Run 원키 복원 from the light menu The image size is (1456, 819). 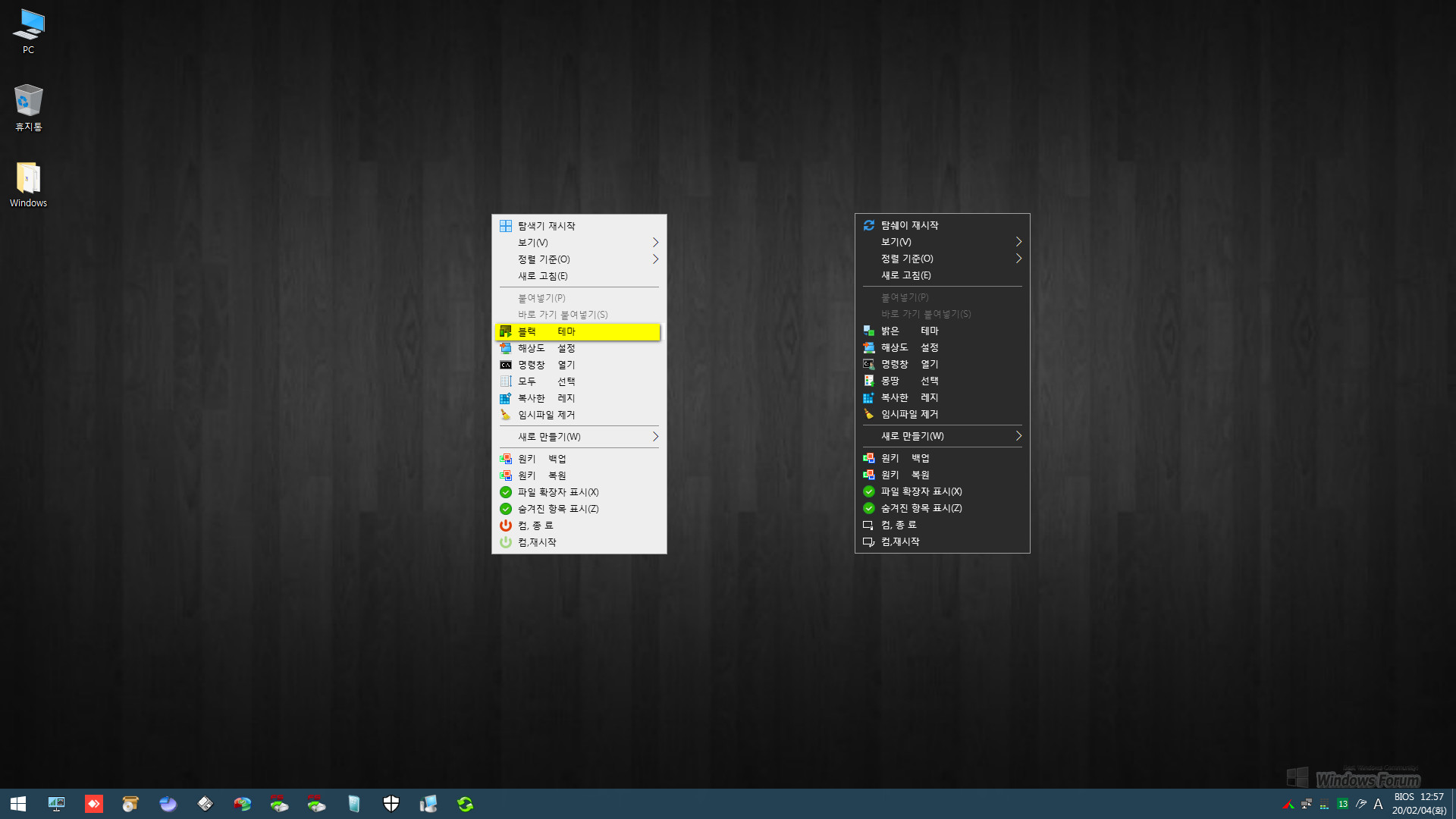[579, 475]
